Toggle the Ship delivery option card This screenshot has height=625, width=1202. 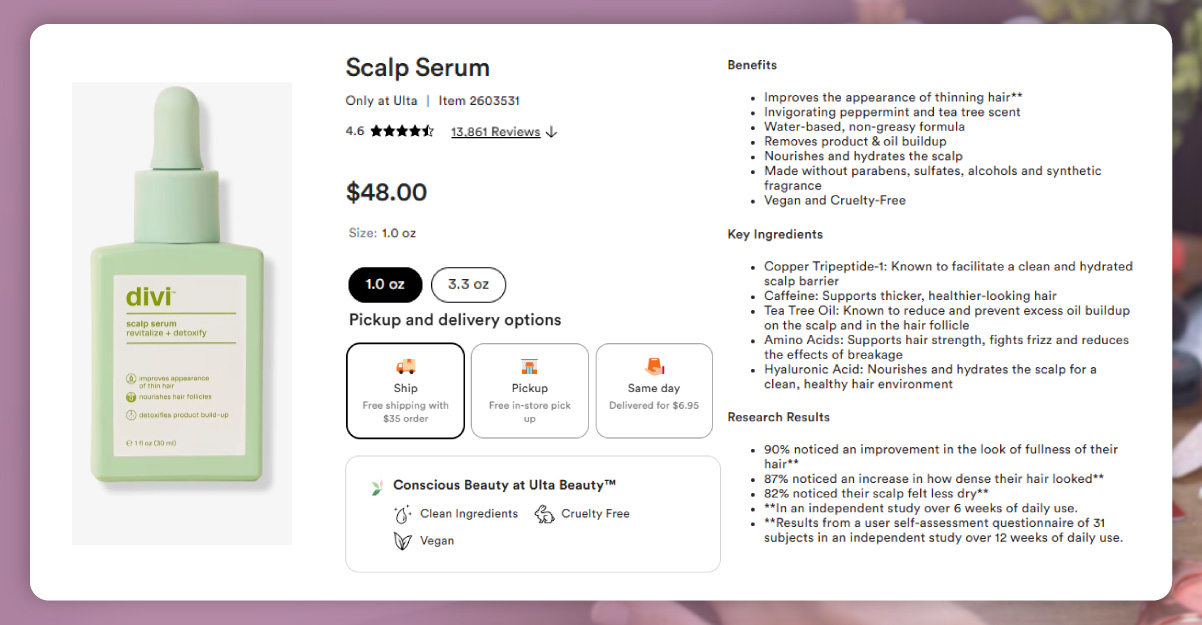pos(405,390)
